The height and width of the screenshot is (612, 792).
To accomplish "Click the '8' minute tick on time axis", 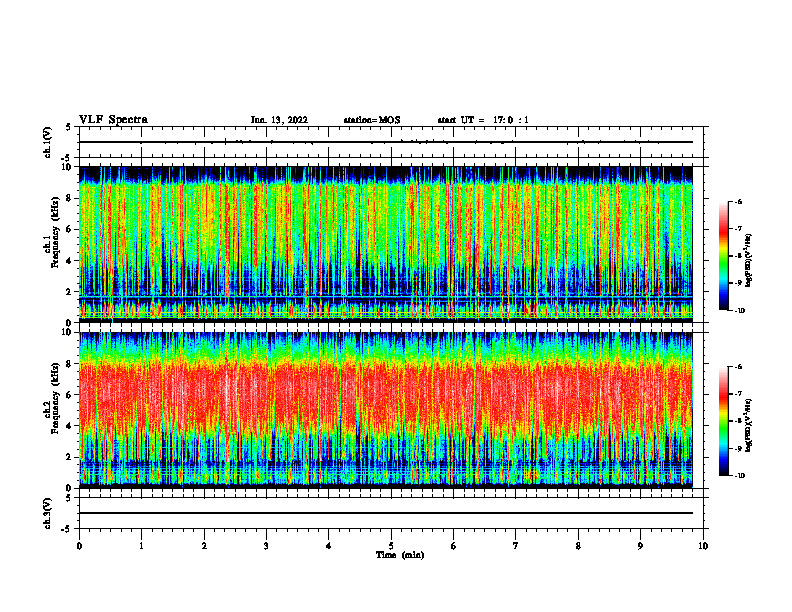I will click(578, 546).
